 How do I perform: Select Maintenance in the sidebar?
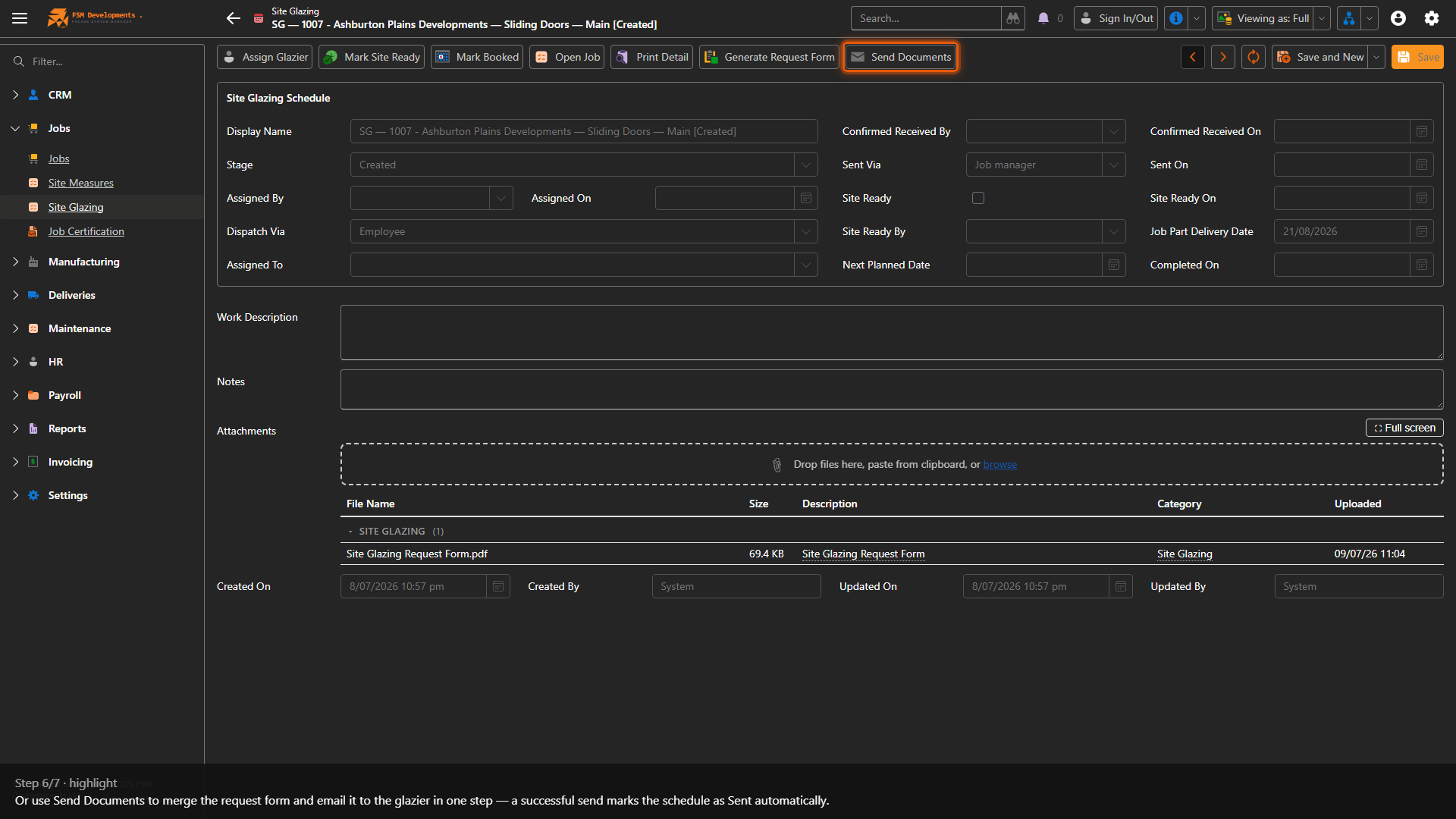(x=80, y=328)
